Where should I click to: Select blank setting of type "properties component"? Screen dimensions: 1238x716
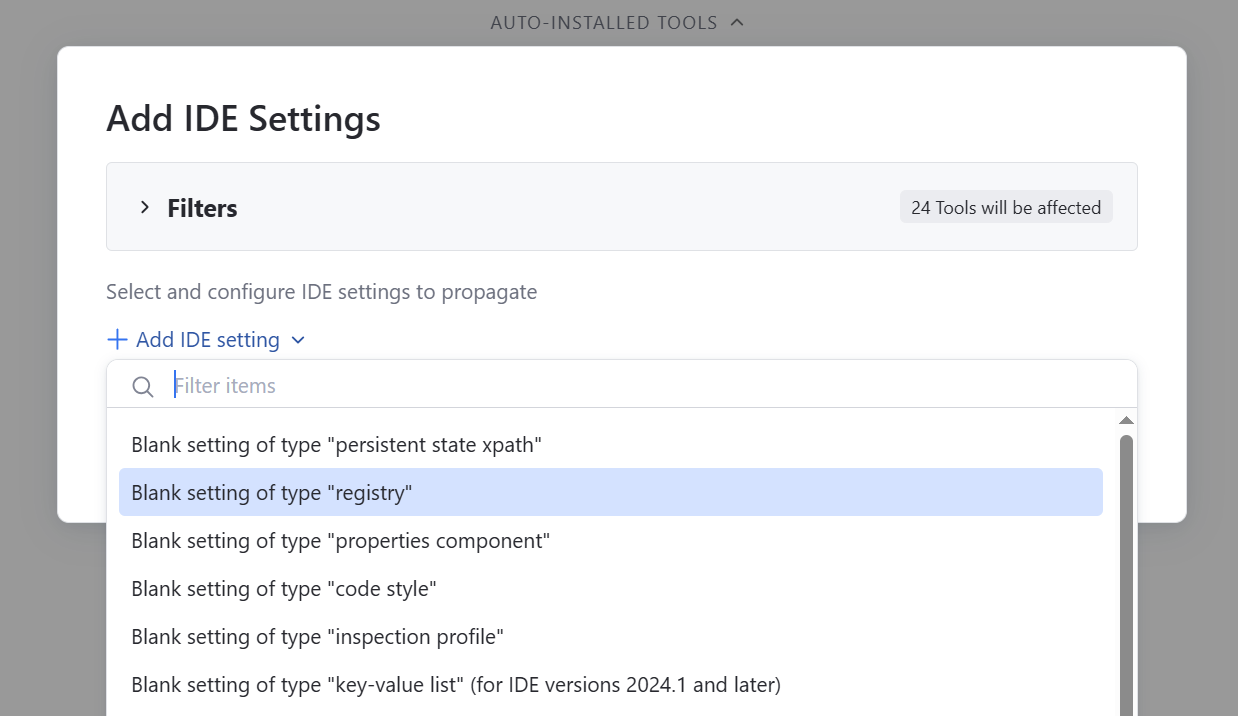[x=610, y=540]
